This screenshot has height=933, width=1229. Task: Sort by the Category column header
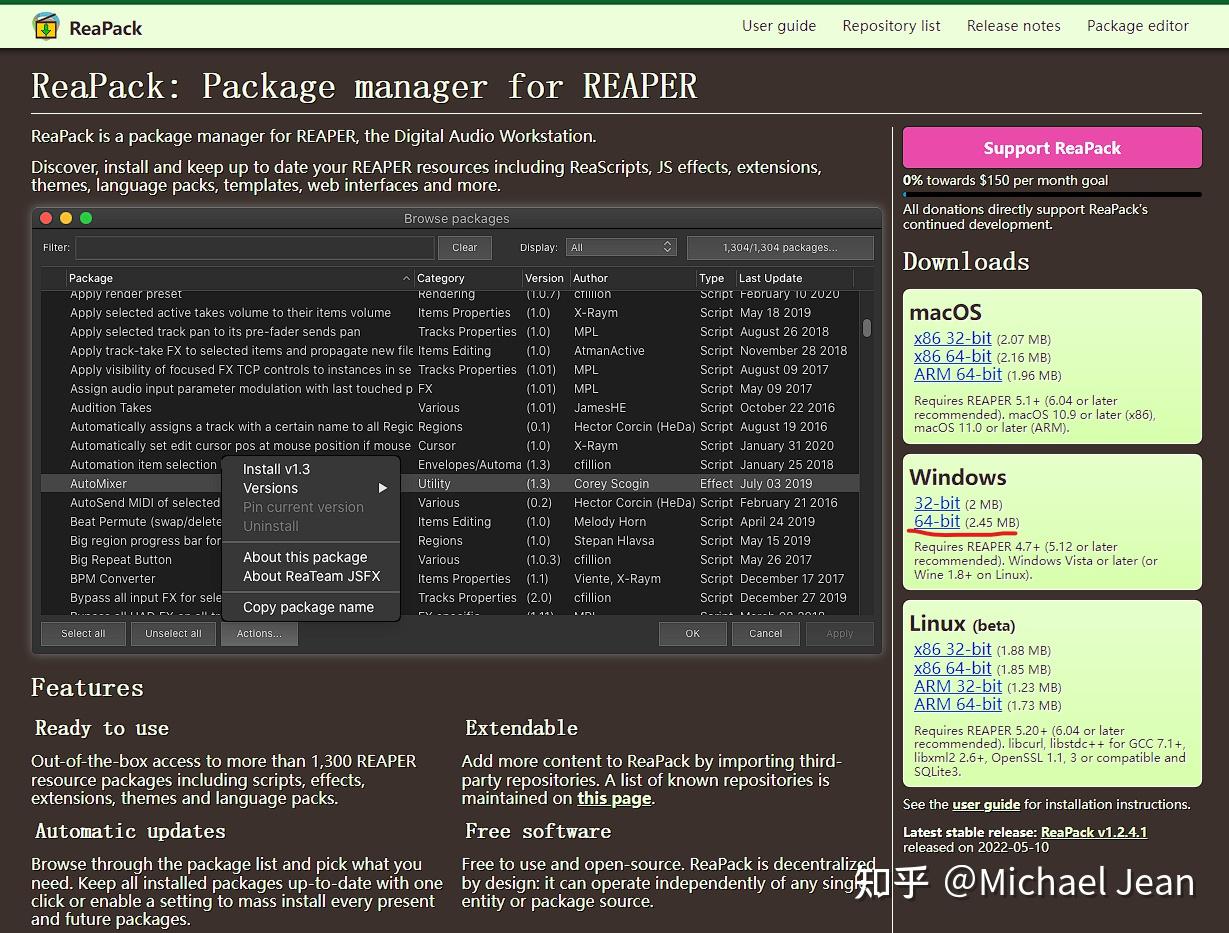468,278
